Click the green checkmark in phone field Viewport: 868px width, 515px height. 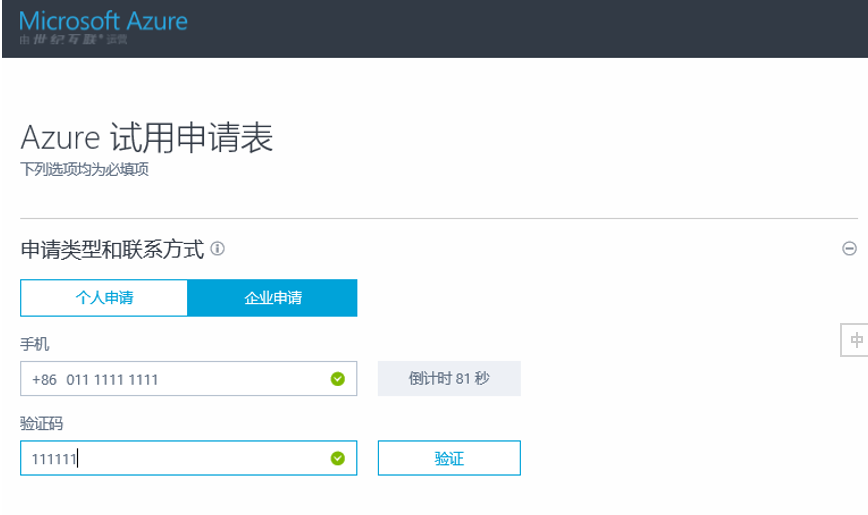(338, 379)
